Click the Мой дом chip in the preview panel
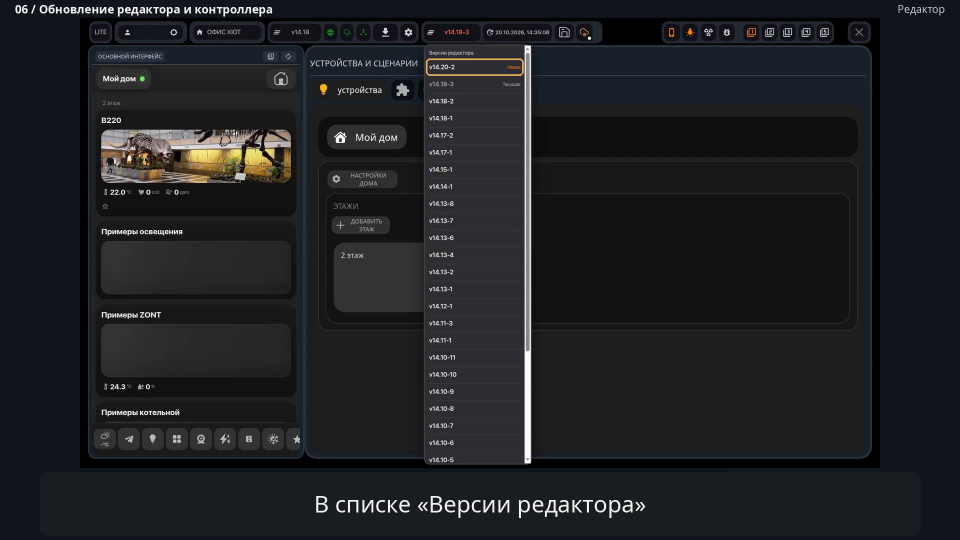Screen dimensions: 960x540 [x=123, y=78]
